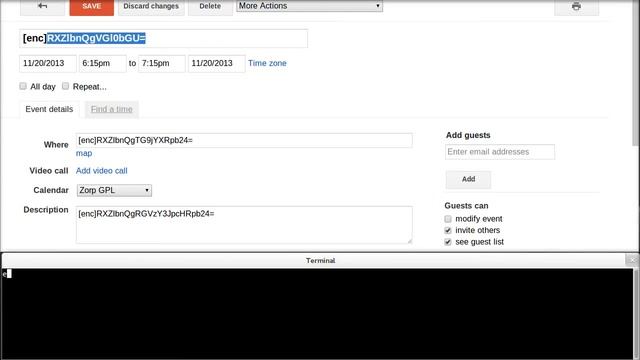The image size is (640, 360).
Task: Click the printer icon button
Action: (576, 7)
